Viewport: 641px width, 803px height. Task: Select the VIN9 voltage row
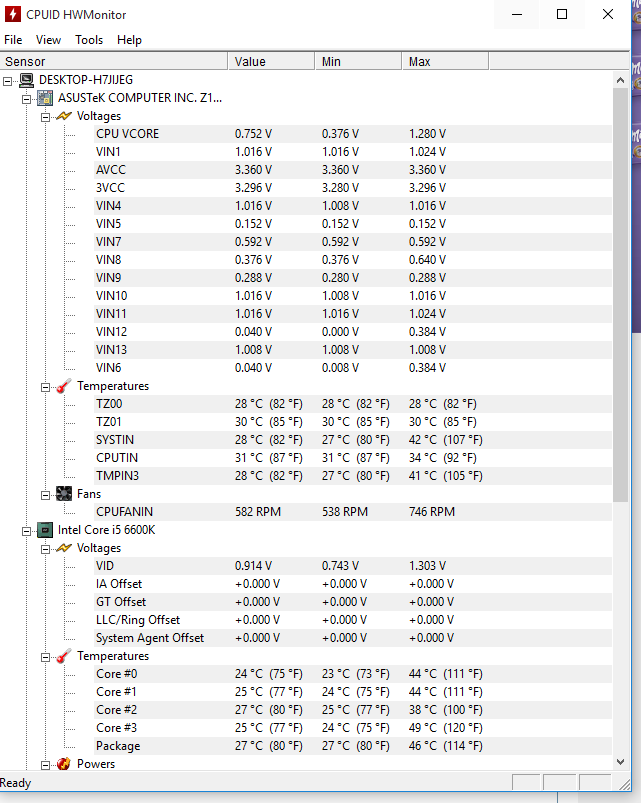tap(353, 278)
